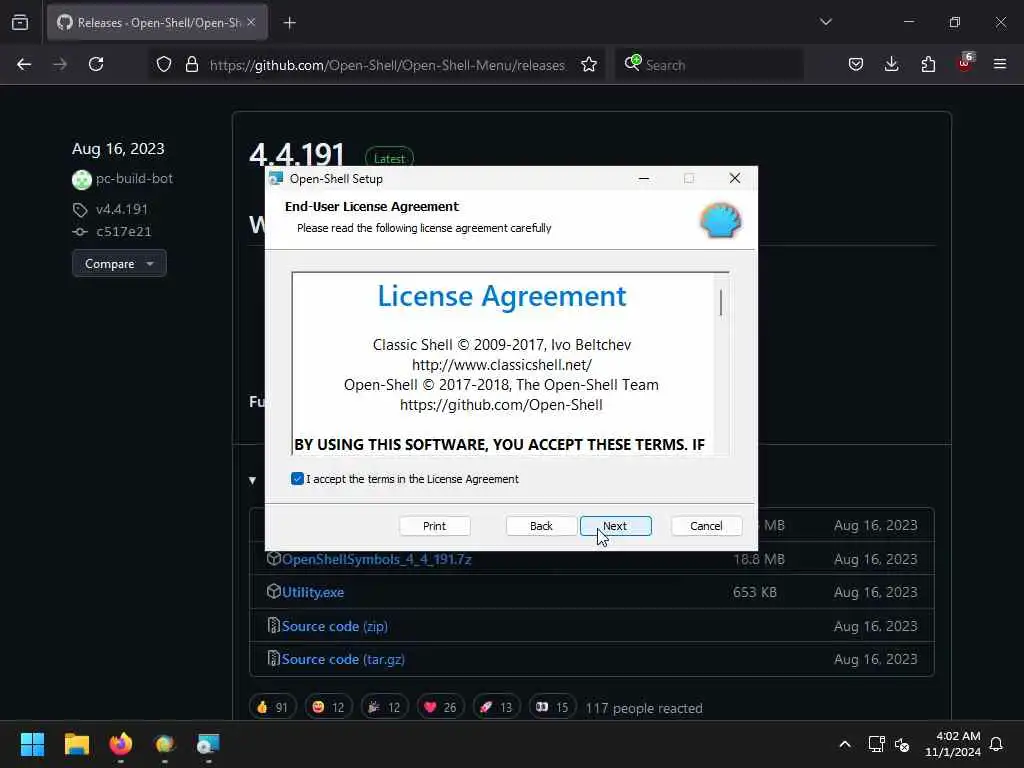This screenshot has height=768, width=1024.
Task: Click the 4.4.191 release title
Action: [x=297, y=154]
